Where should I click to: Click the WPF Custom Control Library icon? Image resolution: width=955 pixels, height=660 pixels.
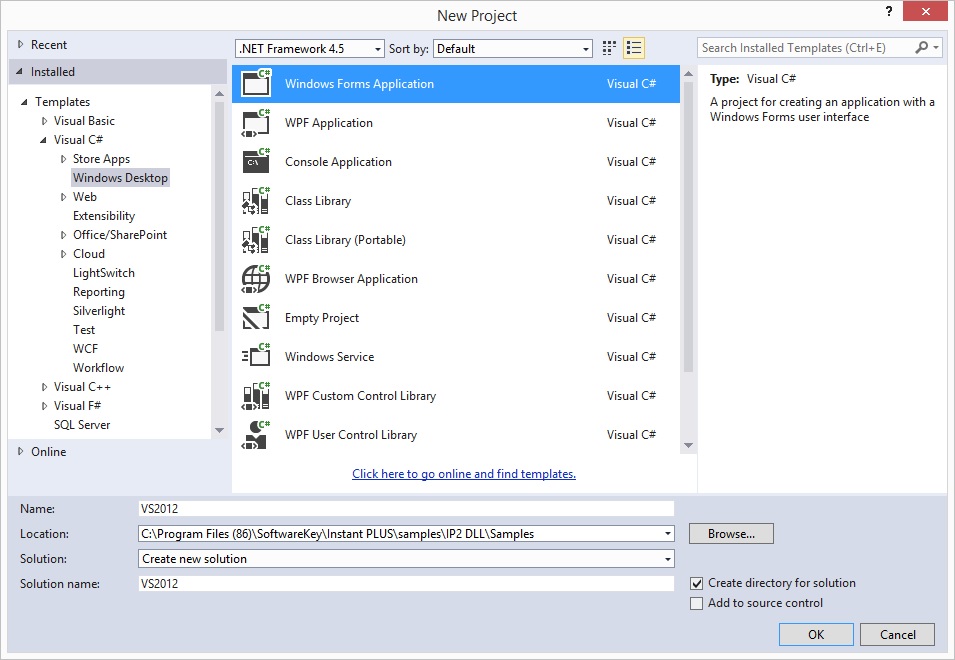[256, 396]
